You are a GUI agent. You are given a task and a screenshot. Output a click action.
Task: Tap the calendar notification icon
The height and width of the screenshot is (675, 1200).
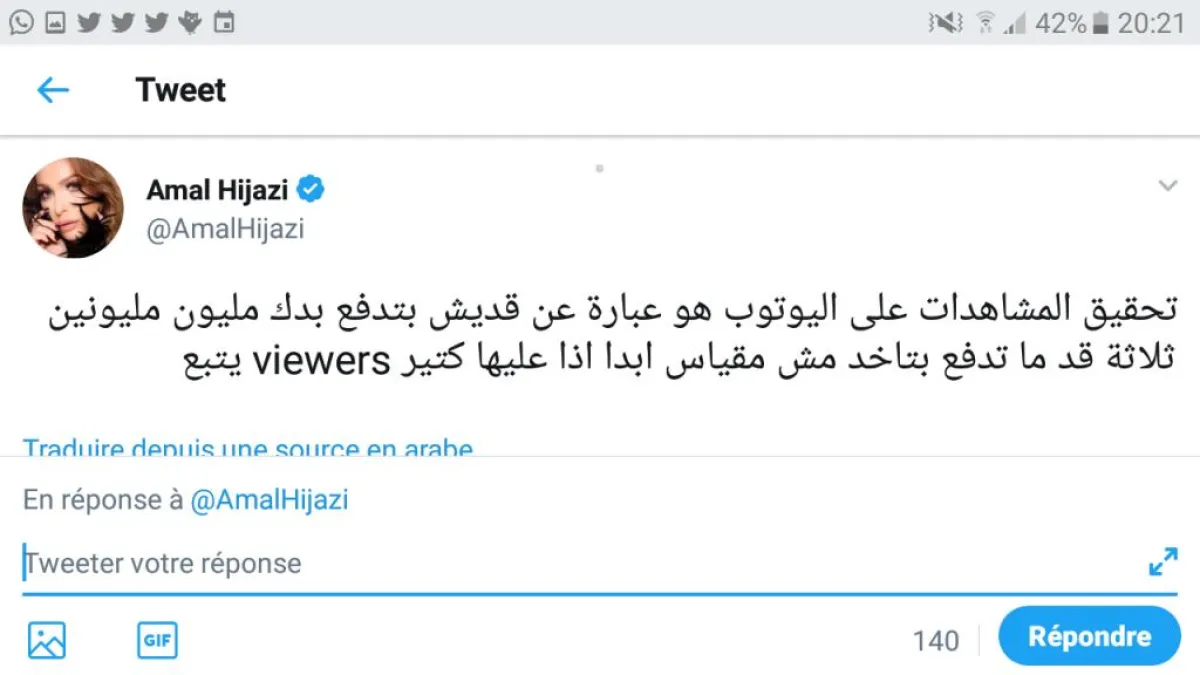point(225,22)
